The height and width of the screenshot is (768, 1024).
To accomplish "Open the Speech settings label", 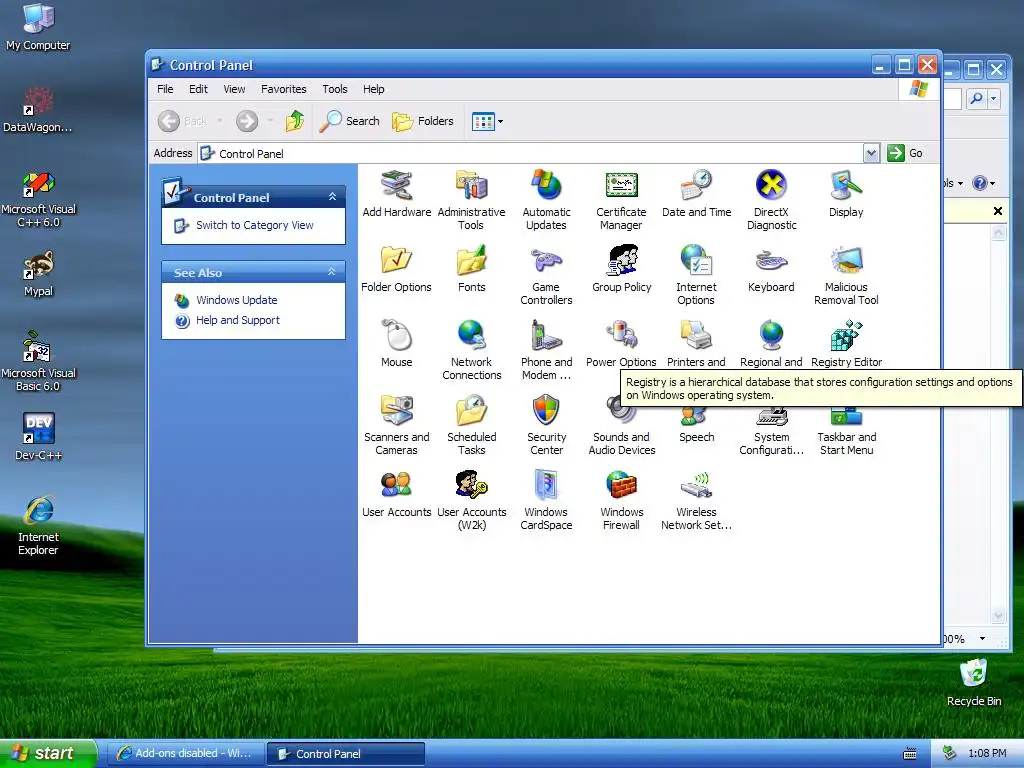I will pos(696,438).
